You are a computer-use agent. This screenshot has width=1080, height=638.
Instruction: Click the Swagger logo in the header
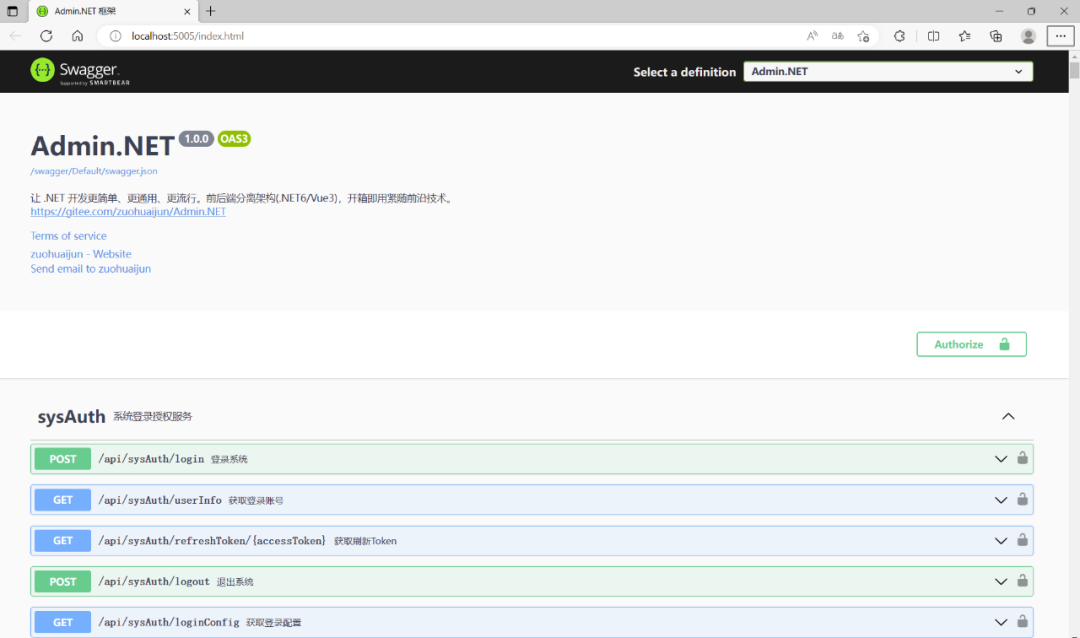80,71
